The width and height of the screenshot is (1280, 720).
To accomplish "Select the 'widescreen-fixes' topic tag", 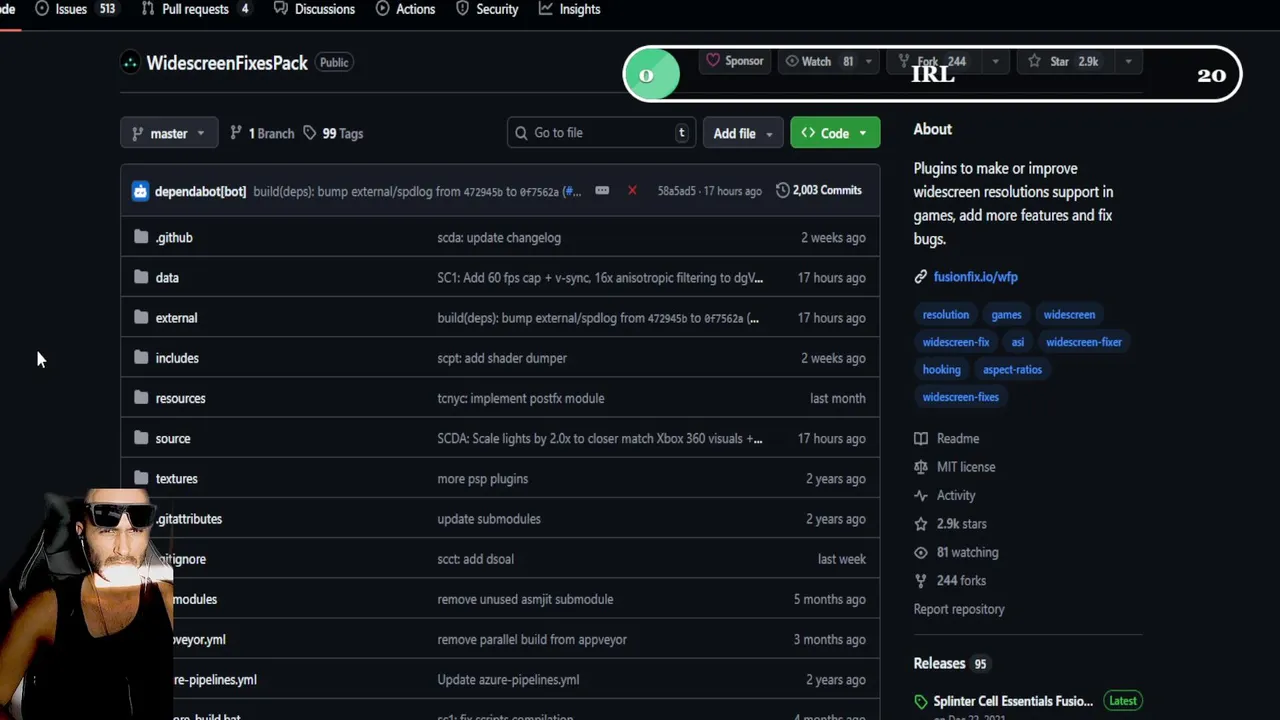I will coord(961,397).
